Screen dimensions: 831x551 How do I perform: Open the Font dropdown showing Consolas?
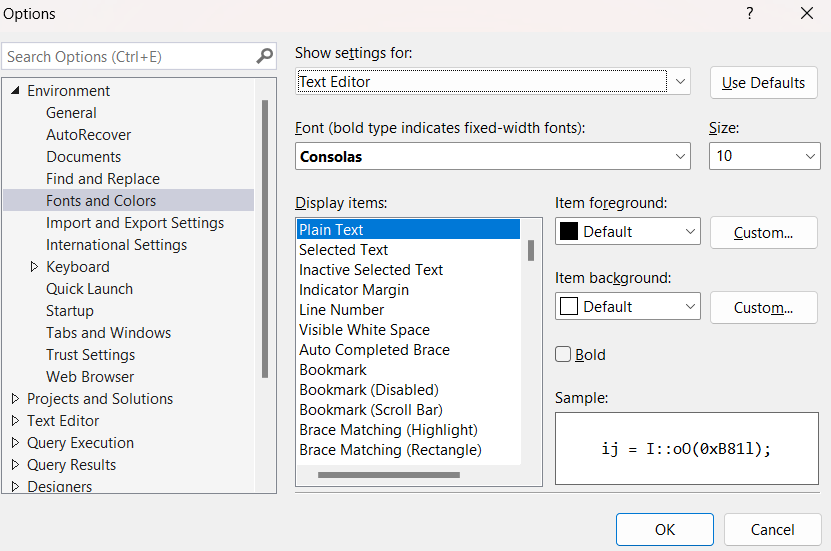coord(680,157)
